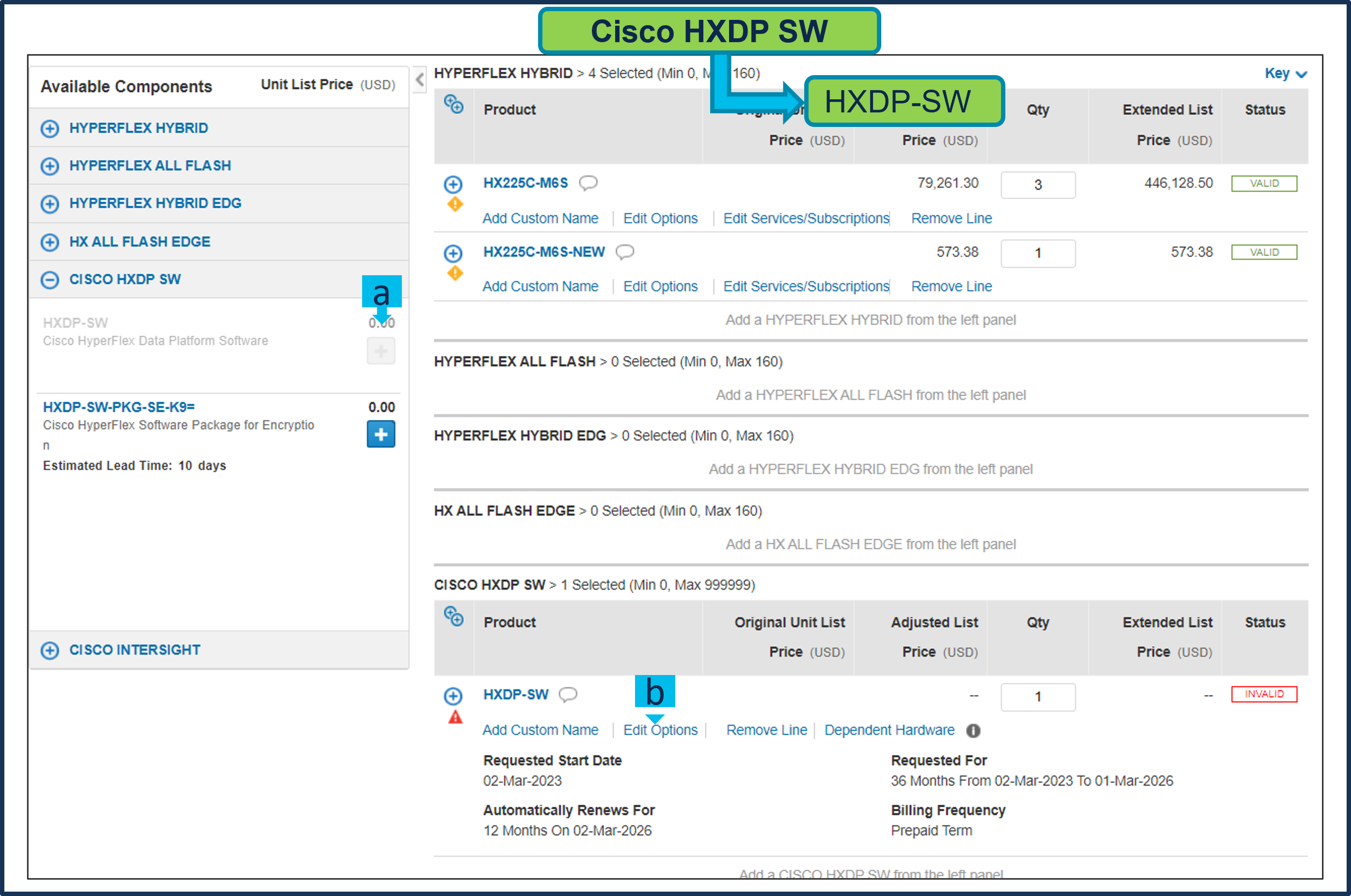This screenshot has height=896, width=1351.
Task: Click Edit Options link for HXDP-SW
Action: point(660,730)
